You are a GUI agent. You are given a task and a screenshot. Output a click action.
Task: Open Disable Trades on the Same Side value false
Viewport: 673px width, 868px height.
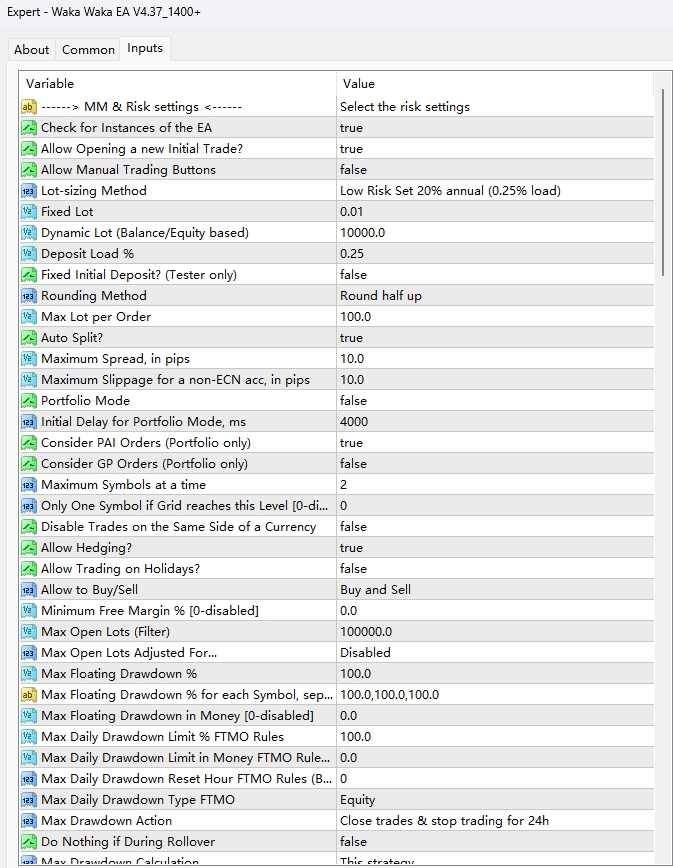click(495, 527)
